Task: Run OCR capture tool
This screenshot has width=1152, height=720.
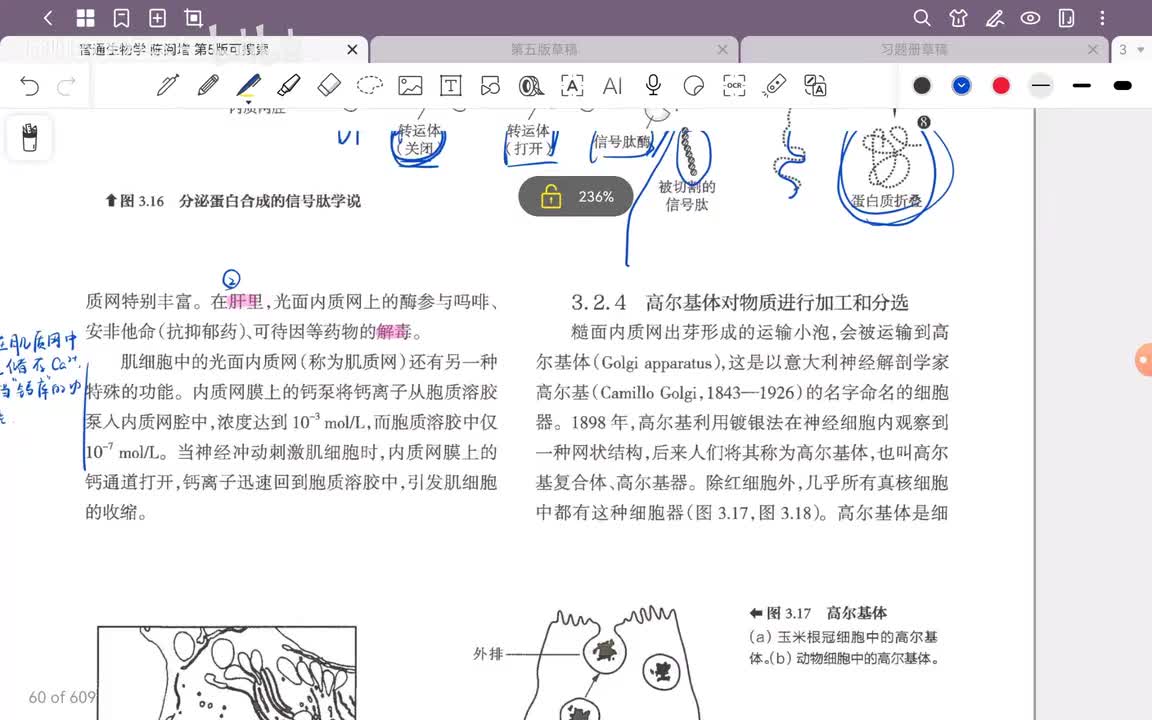Action: (734, 85)
